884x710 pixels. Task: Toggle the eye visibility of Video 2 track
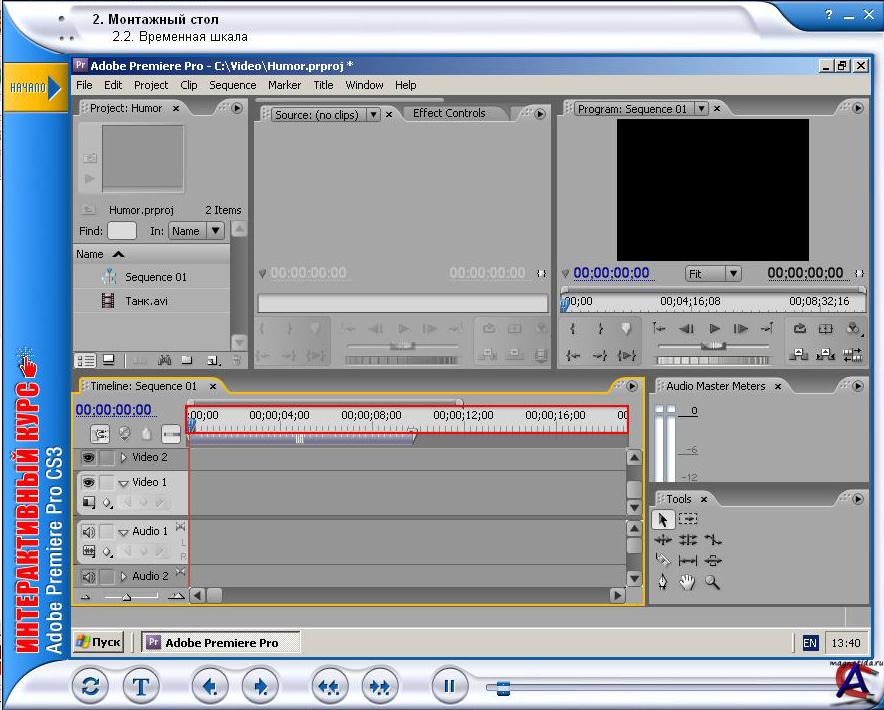pos(88,457)
